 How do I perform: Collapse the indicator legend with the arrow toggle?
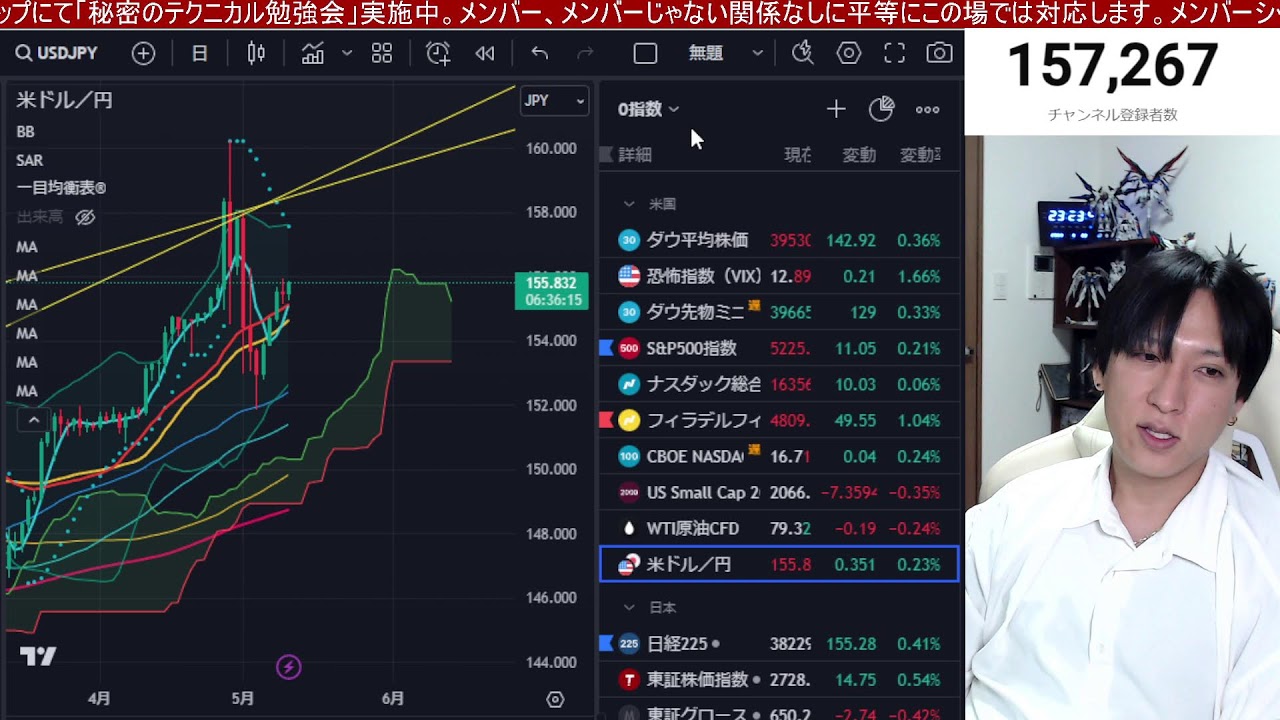pyautogui.click(x=34, y=420)
